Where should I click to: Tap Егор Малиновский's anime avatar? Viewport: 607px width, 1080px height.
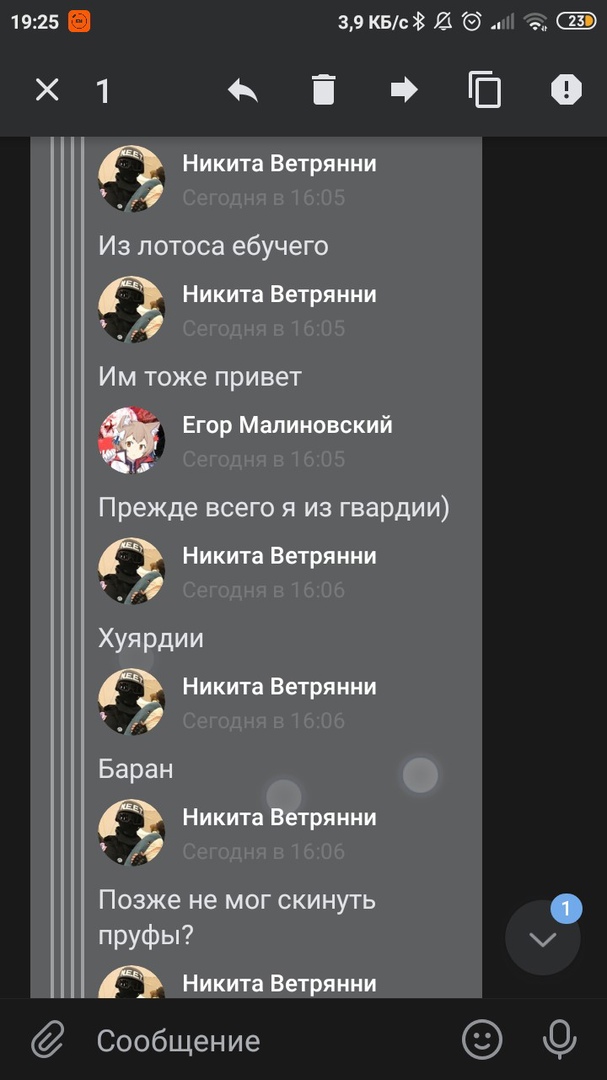pos(131,440)
